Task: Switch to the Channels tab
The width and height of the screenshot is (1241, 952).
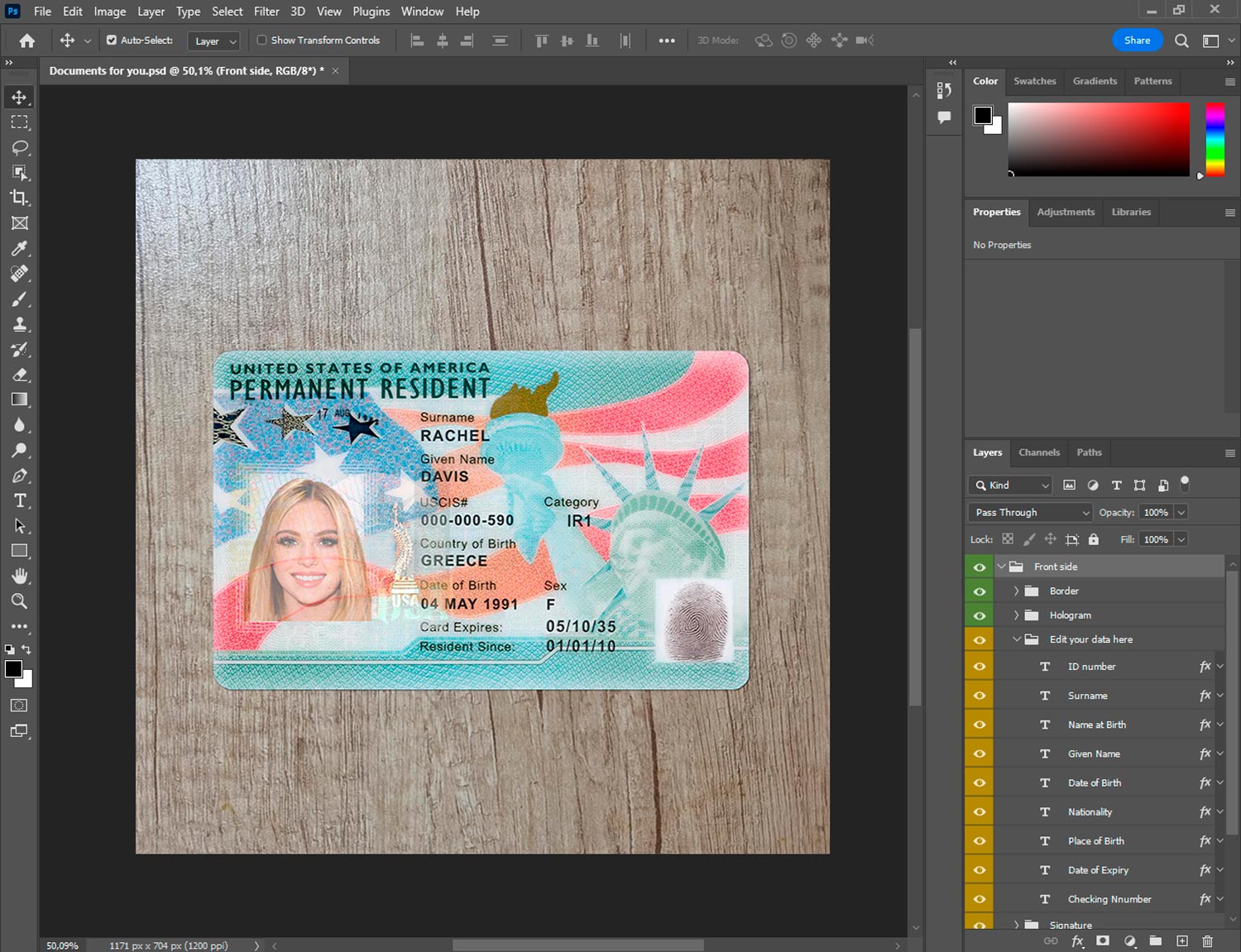Action: pos(1038,452)
